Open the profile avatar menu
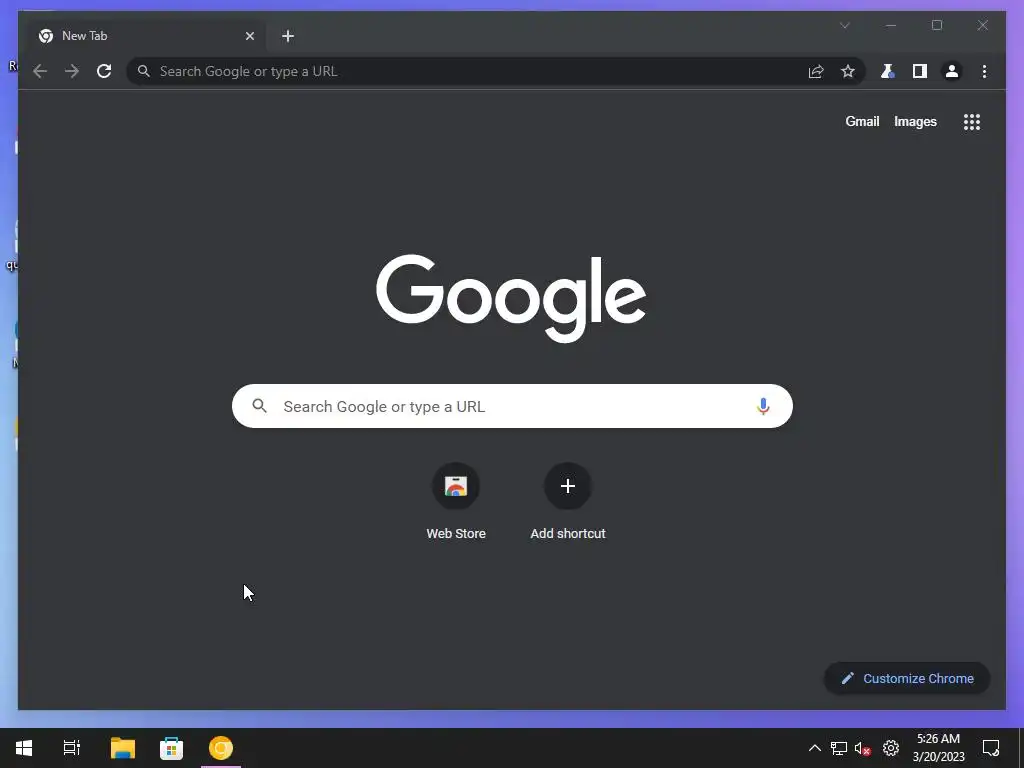 coord(952,71)
